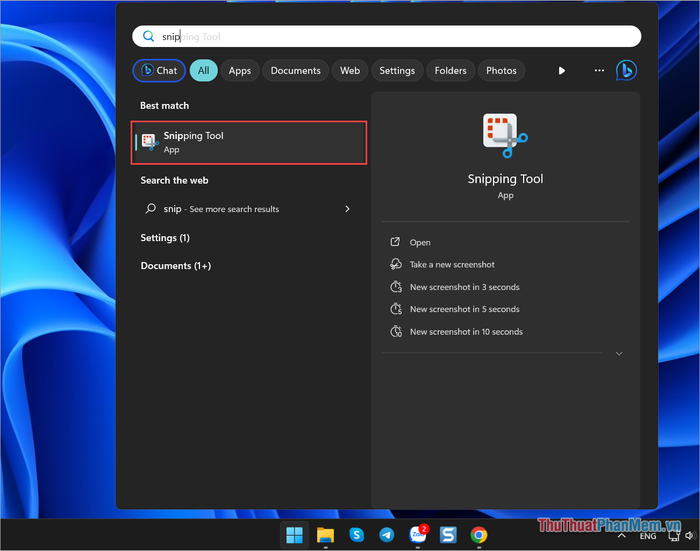Viewport: 700px width, 551px height.
Task: Click the Snipping Tool title in preview pane
Action: (x=505, y=179)
